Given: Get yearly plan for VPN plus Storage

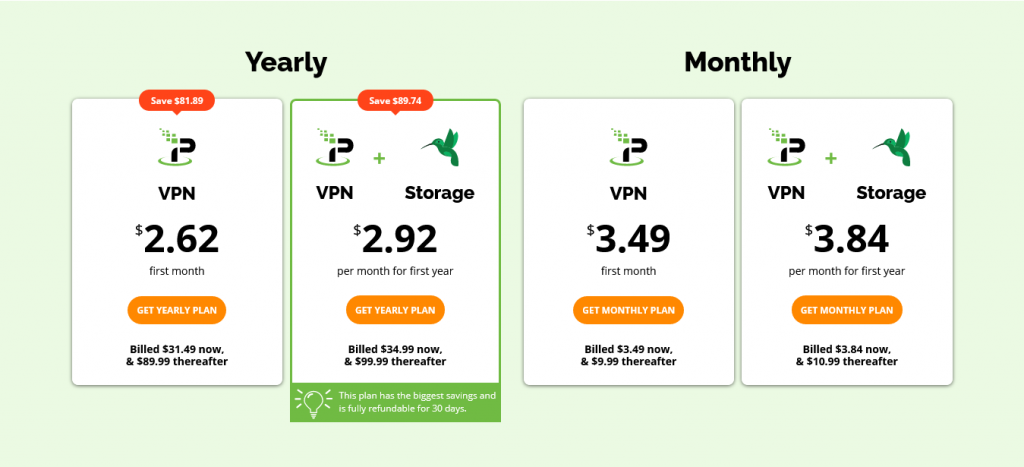Looking at the screenshot, I should (x=395, y=310).
